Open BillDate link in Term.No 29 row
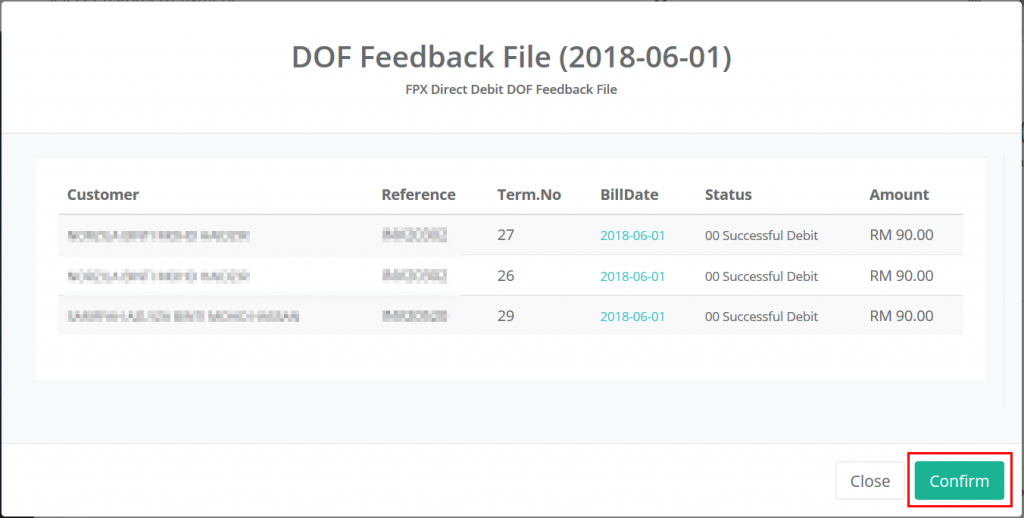 [632, 316]
